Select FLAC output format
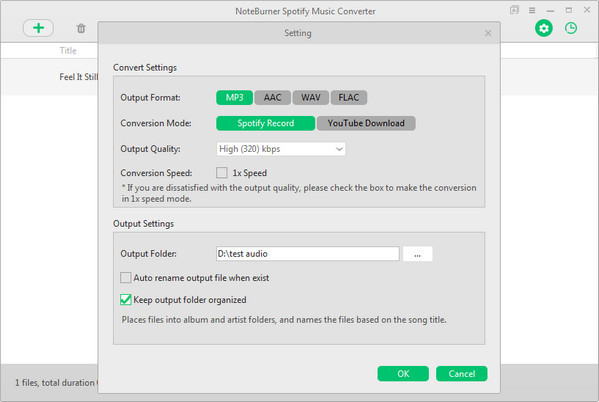 tap(349, 97)
